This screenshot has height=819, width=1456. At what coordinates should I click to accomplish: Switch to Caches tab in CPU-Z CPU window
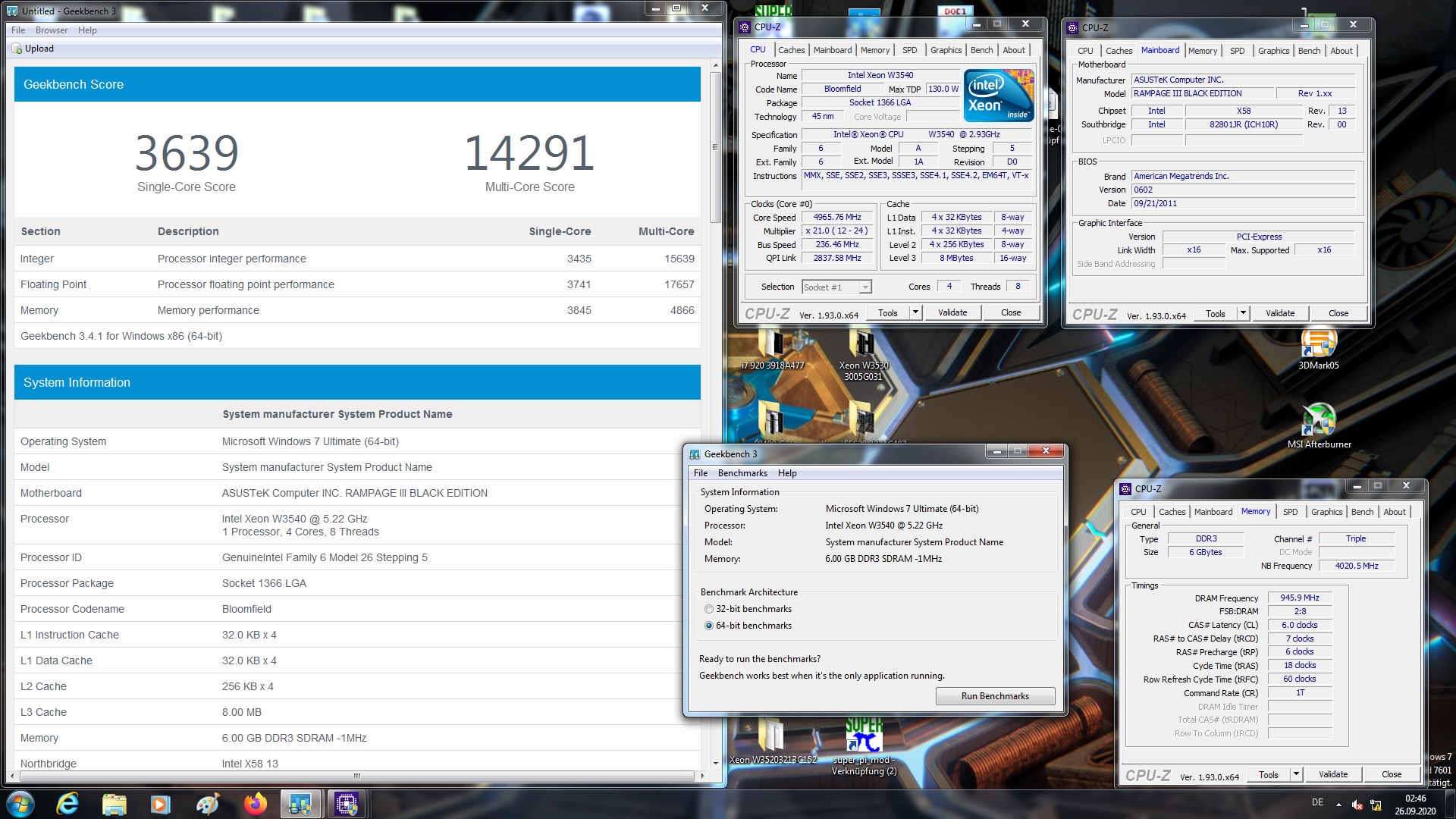[x=791, y=50]
